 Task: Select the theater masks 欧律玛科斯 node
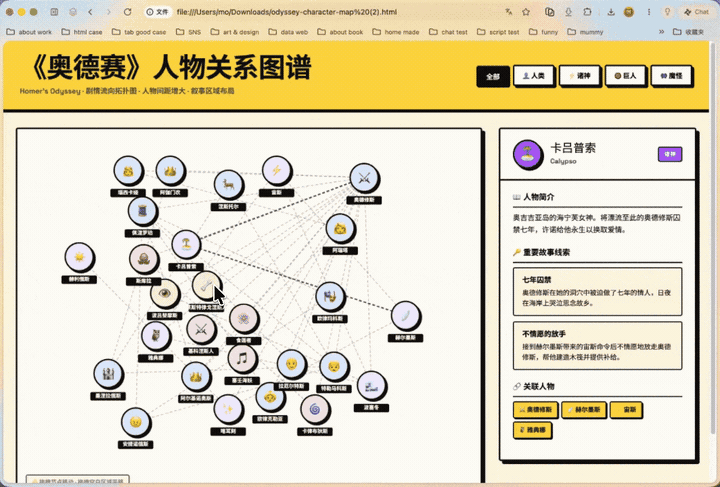click(330, 297)
